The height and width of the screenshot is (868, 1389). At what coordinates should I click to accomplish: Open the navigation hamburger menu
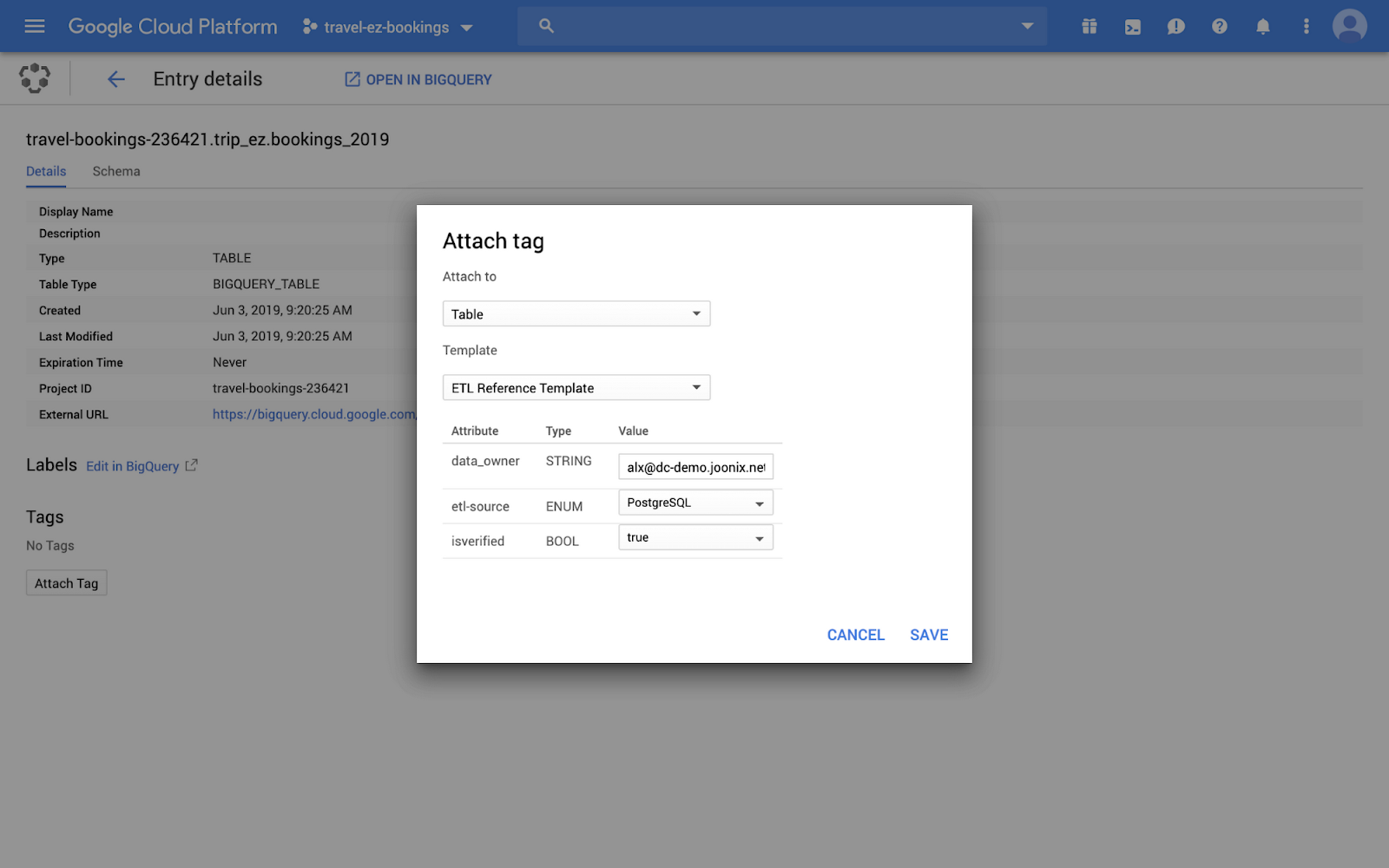tap(34, 25)
